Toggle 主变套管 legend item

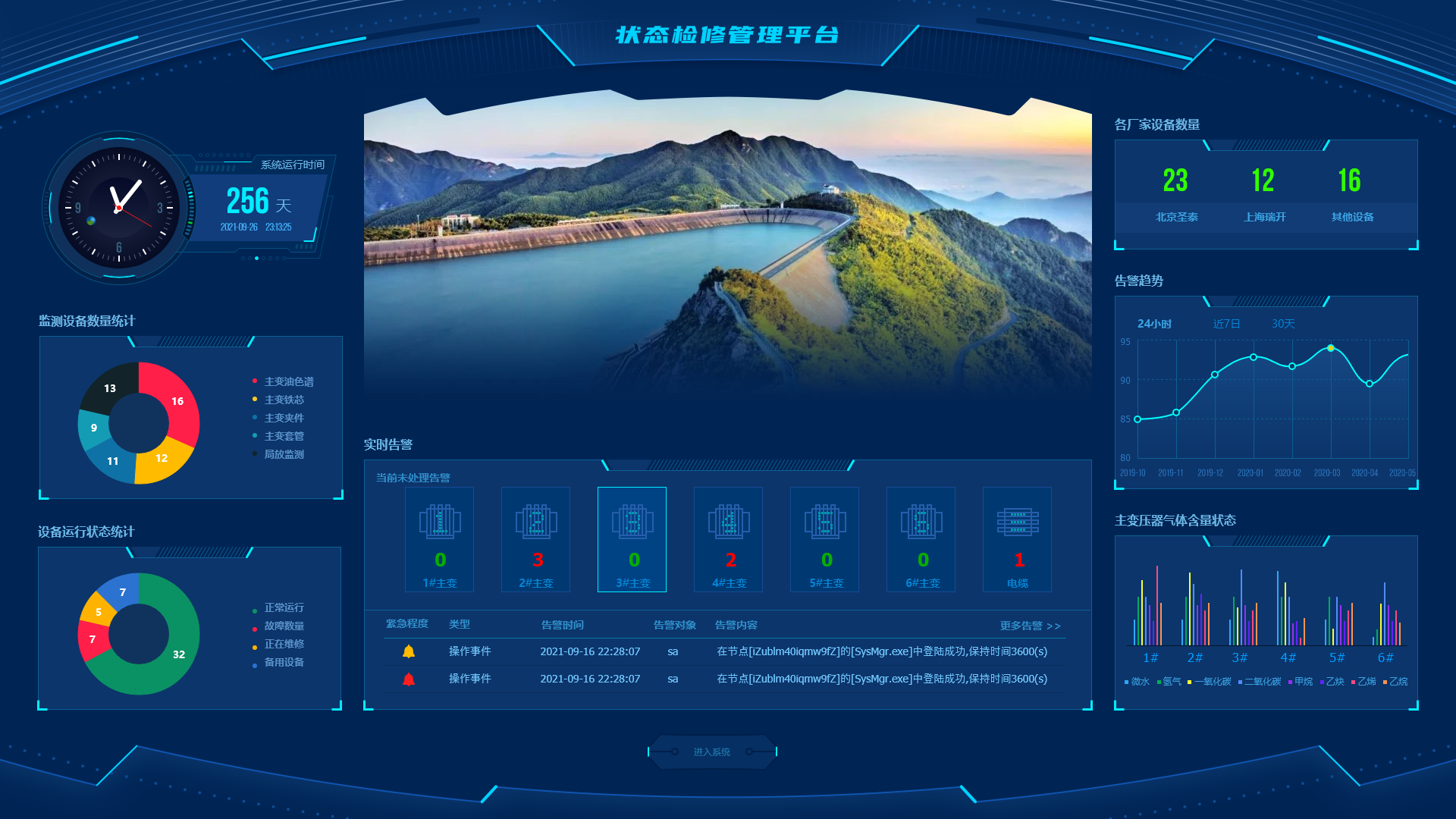pyautogui.click(x=278, y=436)
